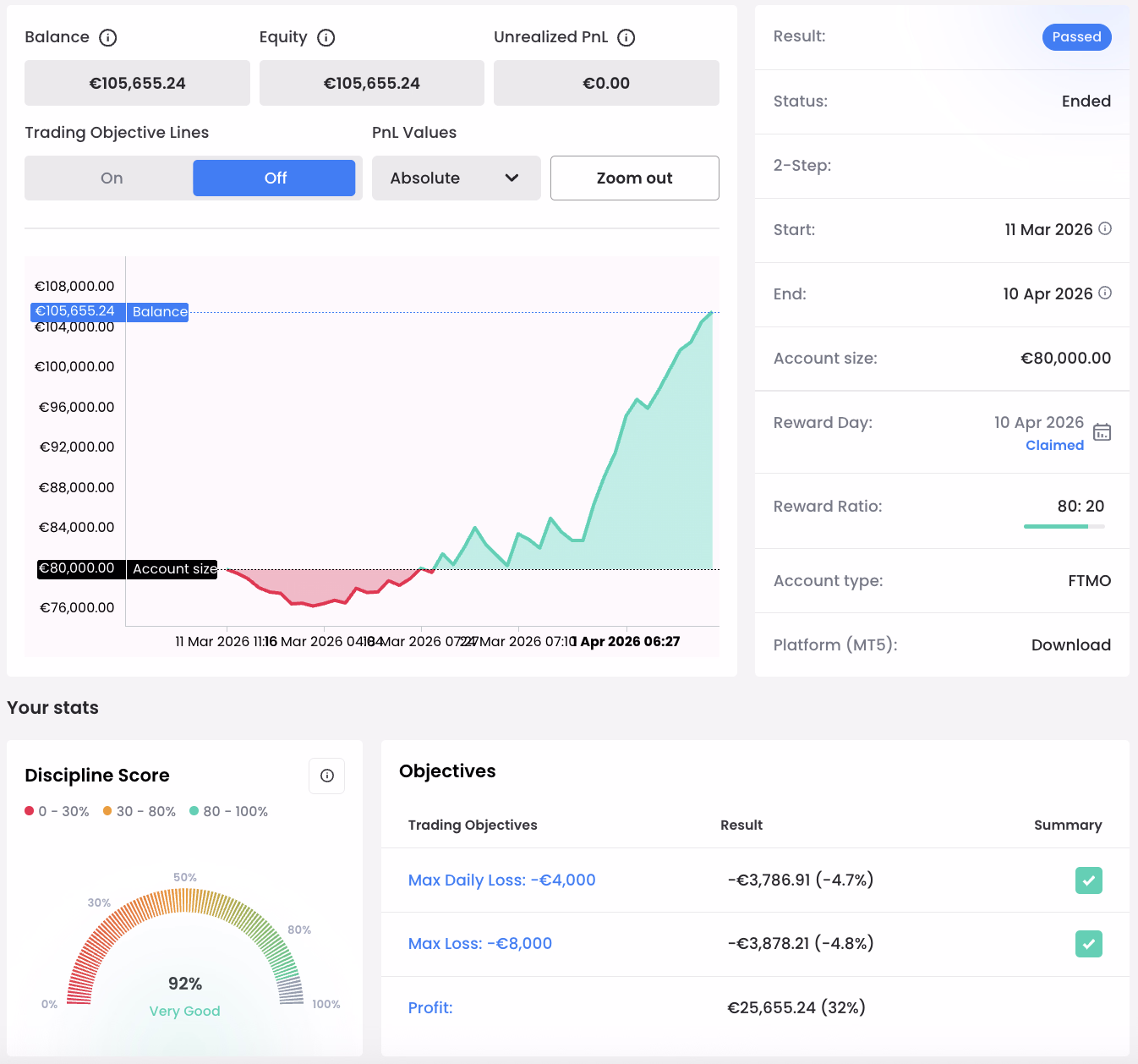Click the Max Loss result -€3,878.21 (-4.8%)

(801, 944)
